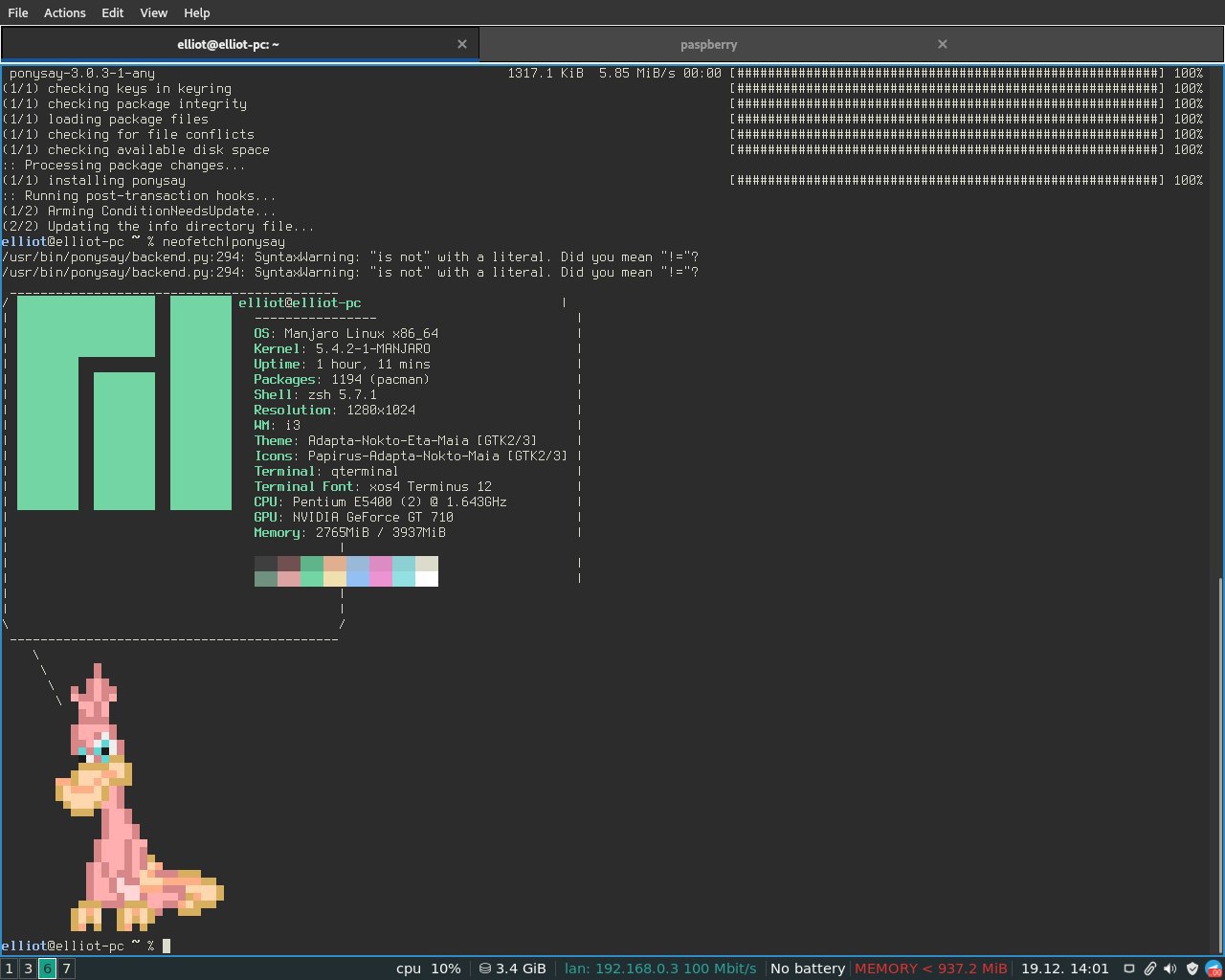This screenshot has height=980, width=1225.
Task: Switch to workspace 3
Action: tap(28, 969)
